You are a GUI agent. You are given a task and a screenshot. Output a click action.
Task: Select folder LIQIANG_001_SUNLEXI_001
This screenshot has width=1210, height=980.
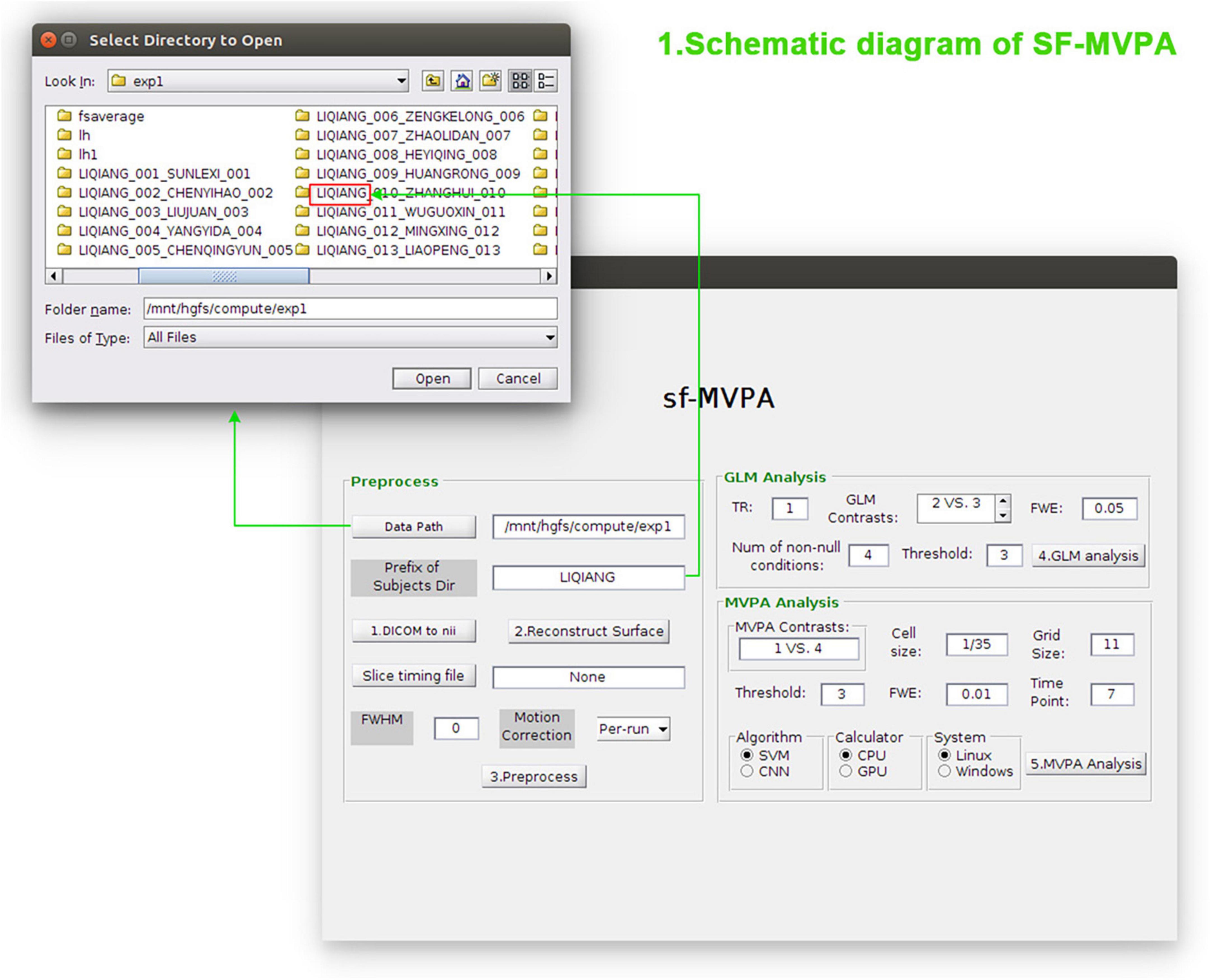pos(153,174)
